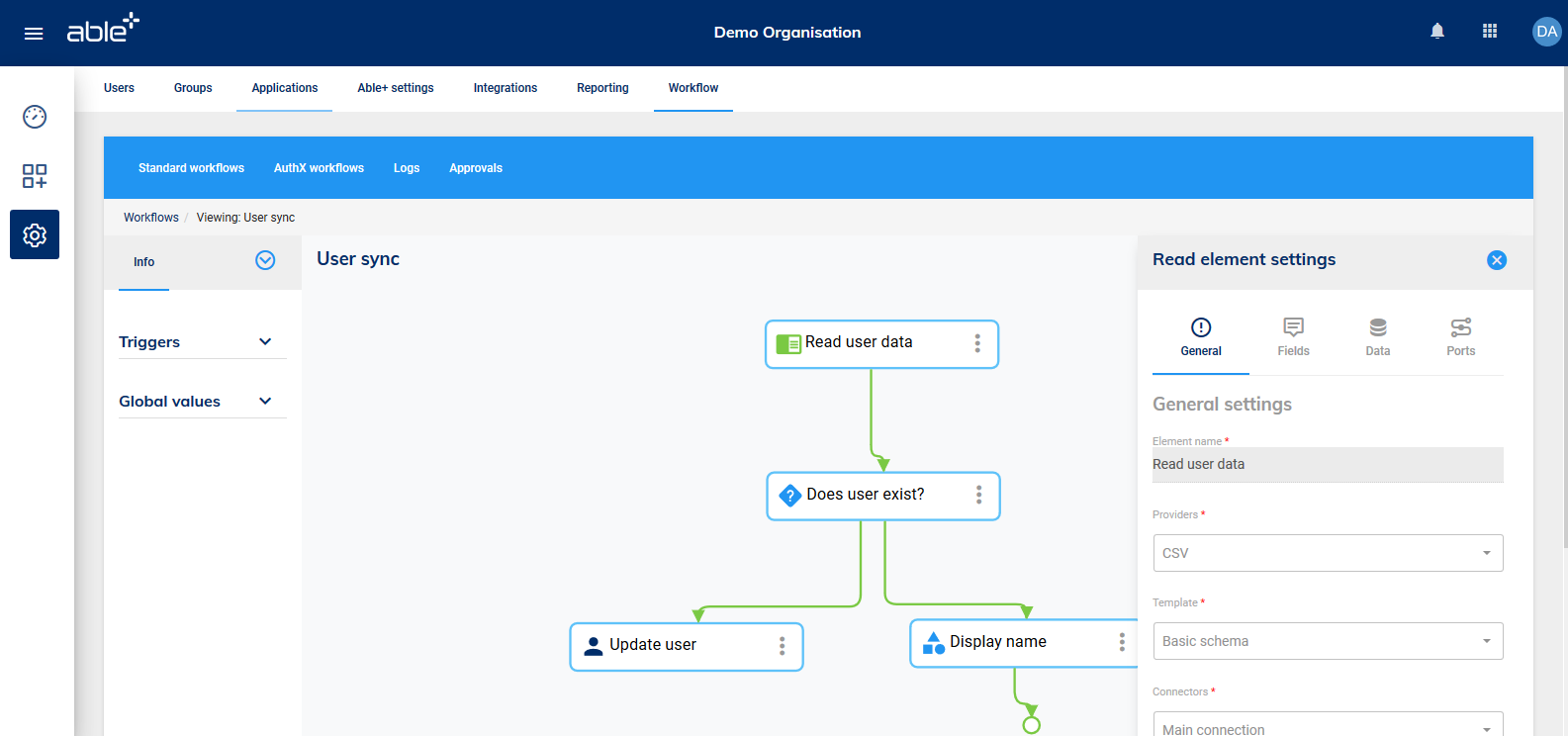1568x736 pixels.
Task: Expand the Global values section
Action: click(265, 402)
